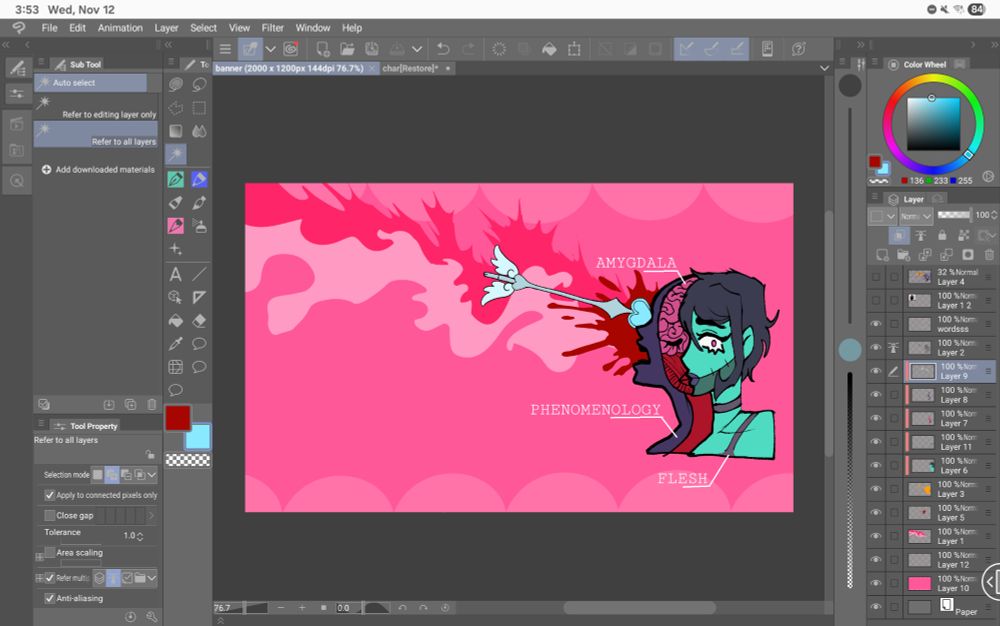Disable Anti-aliasing checkbox
Screen dimensions: 1000x626
tap(50, 598)
